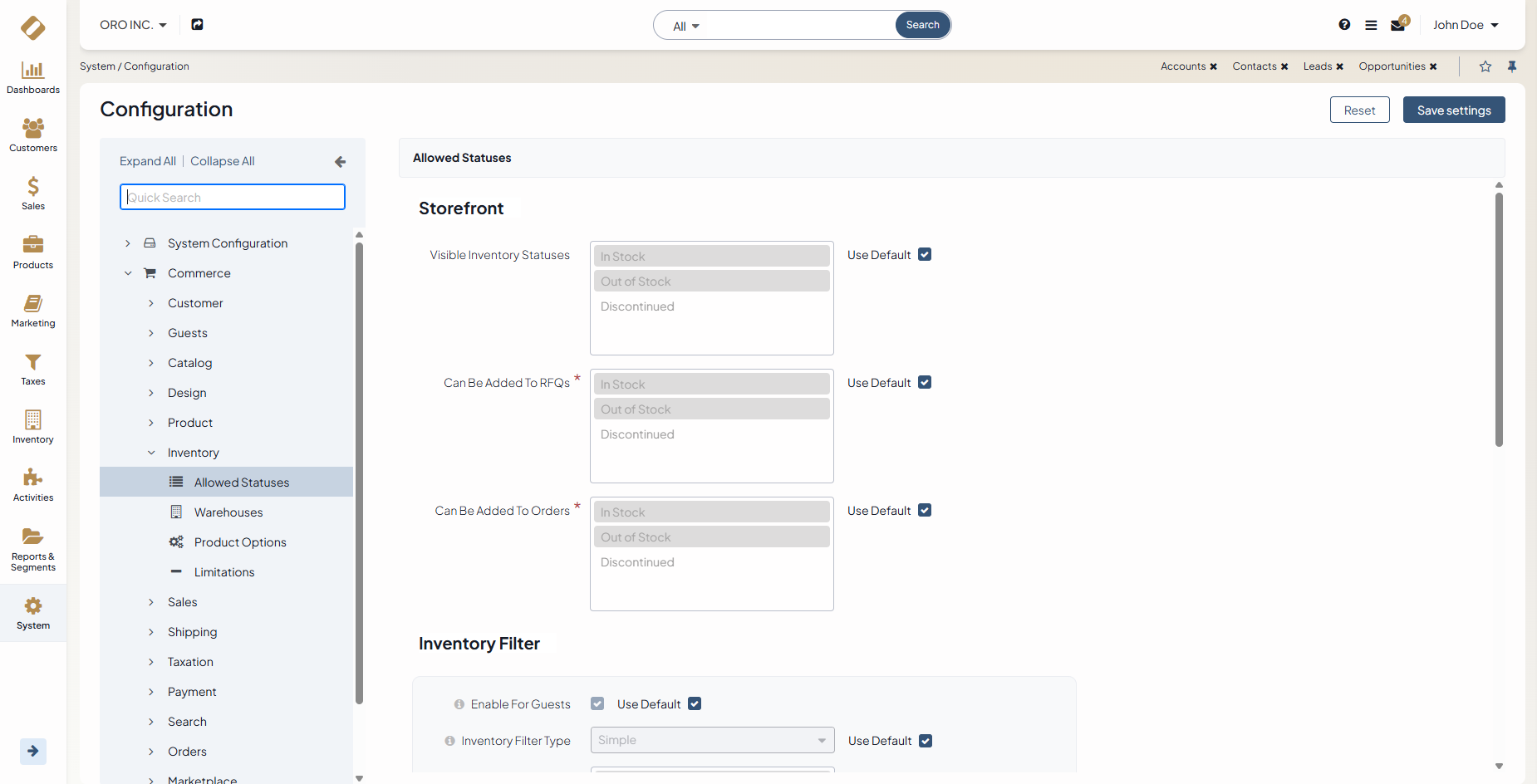Open the Marketing sidebar icon
1537x784 pixels.
(x=33, y=304)
